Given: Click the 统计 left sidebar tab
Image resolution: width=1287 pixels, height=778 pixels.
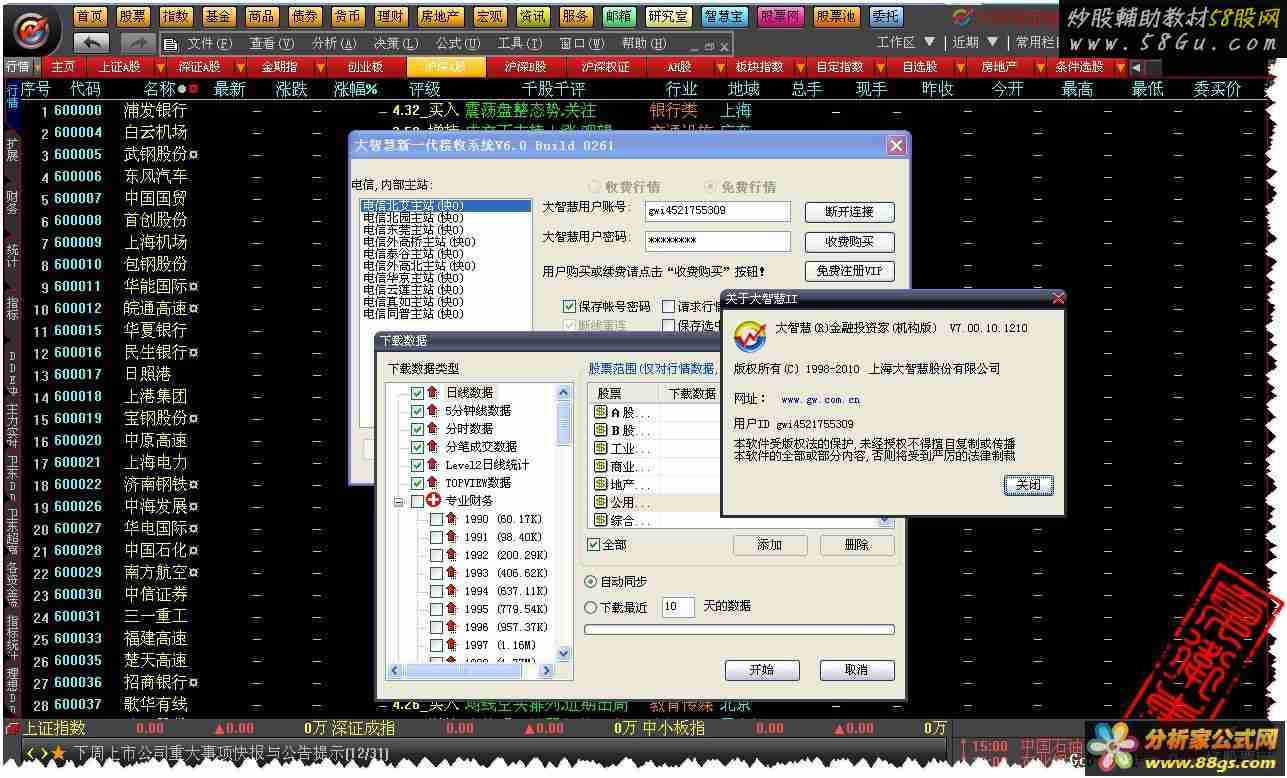Looking at the screenshot, I should pos(12,255).
